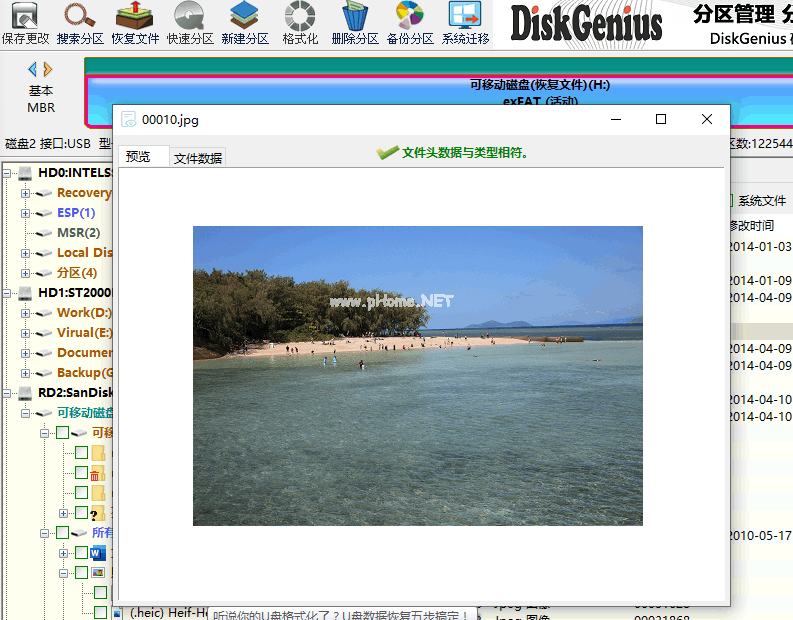The image size is (793, 620).
Task: Tick the checkbox beside Word documents node
Action: click(x=82, y=553)
